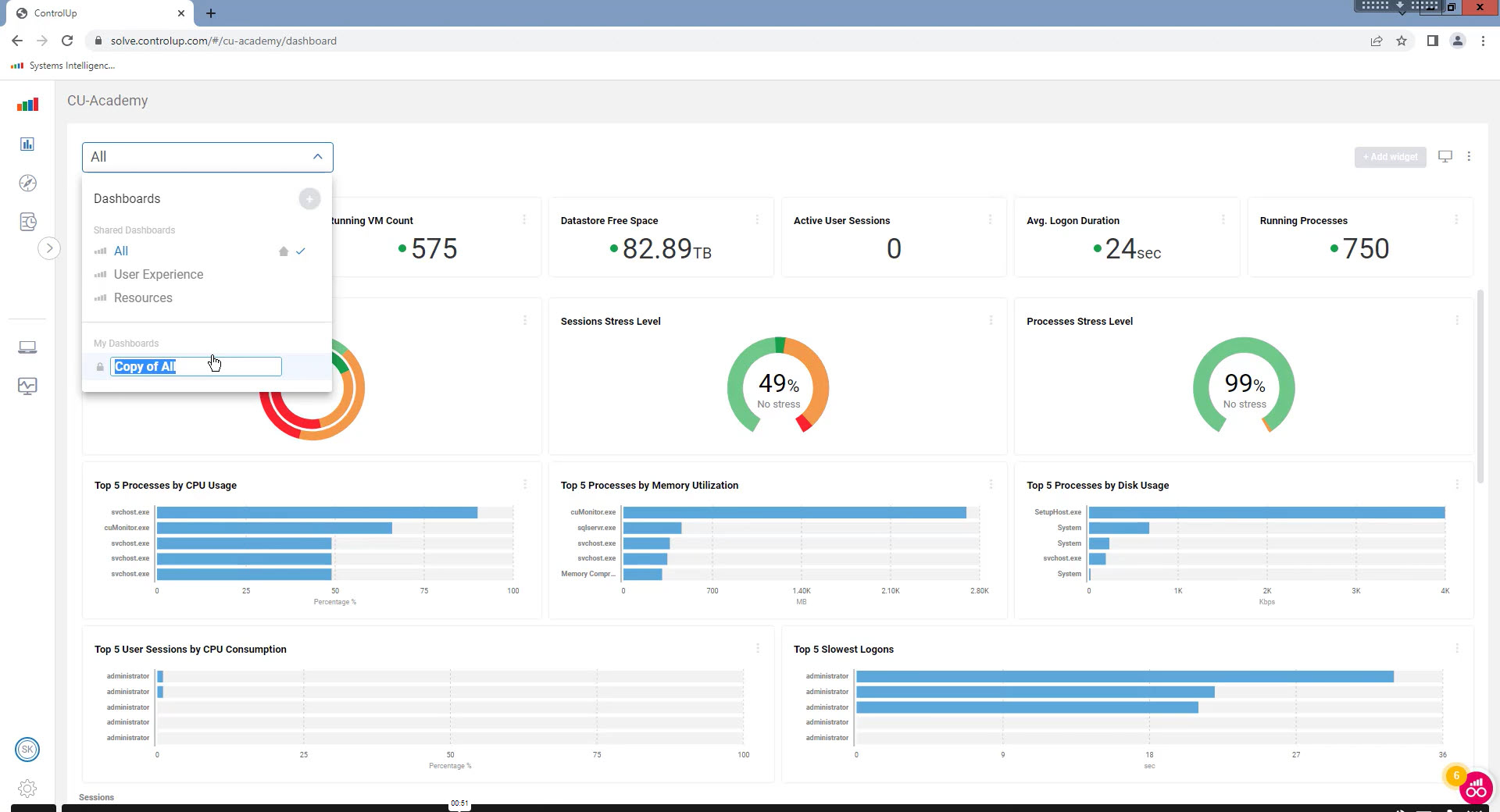Screen dimensions: 1500x812
Task: Open the reports history icon in sidebar
Action: click(27, 222)
